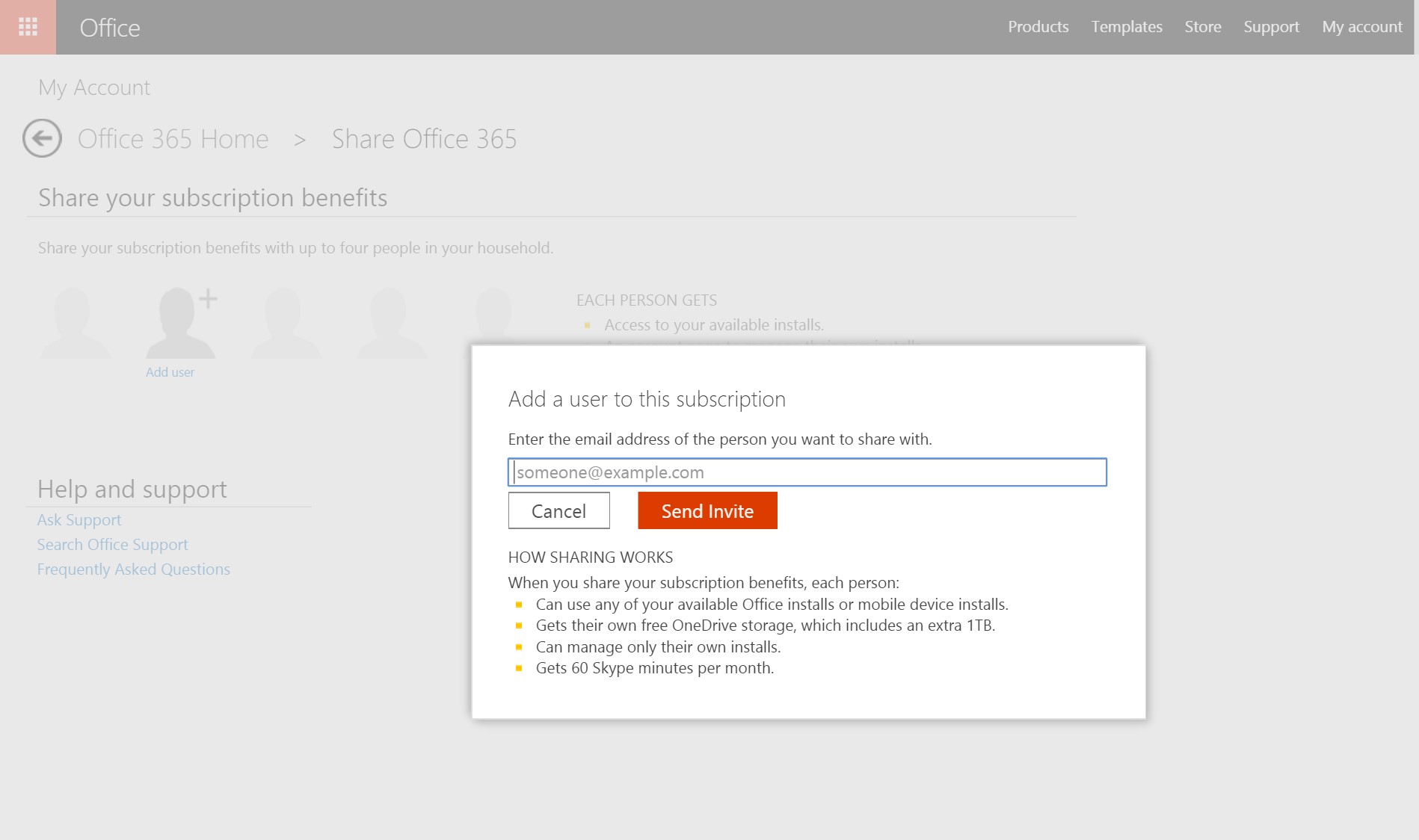Image resolution: width=1419 pixels, height=840 pixels.
Task: Click the Share Office 365 breadcrumb
Action: [x=424, y=139]
